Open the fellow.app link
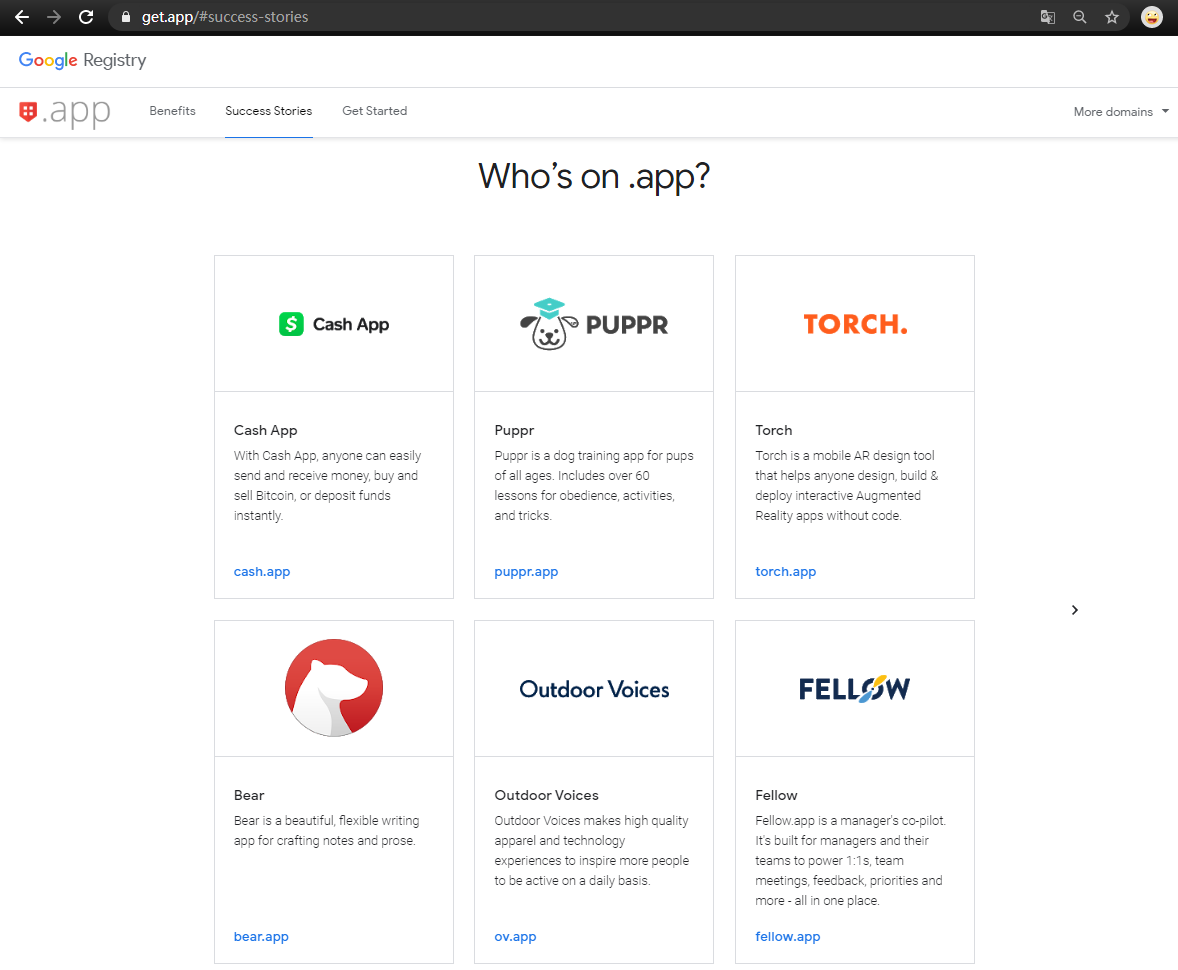Viewport: 1178px width, 970px height. click(x=787, y=937)
